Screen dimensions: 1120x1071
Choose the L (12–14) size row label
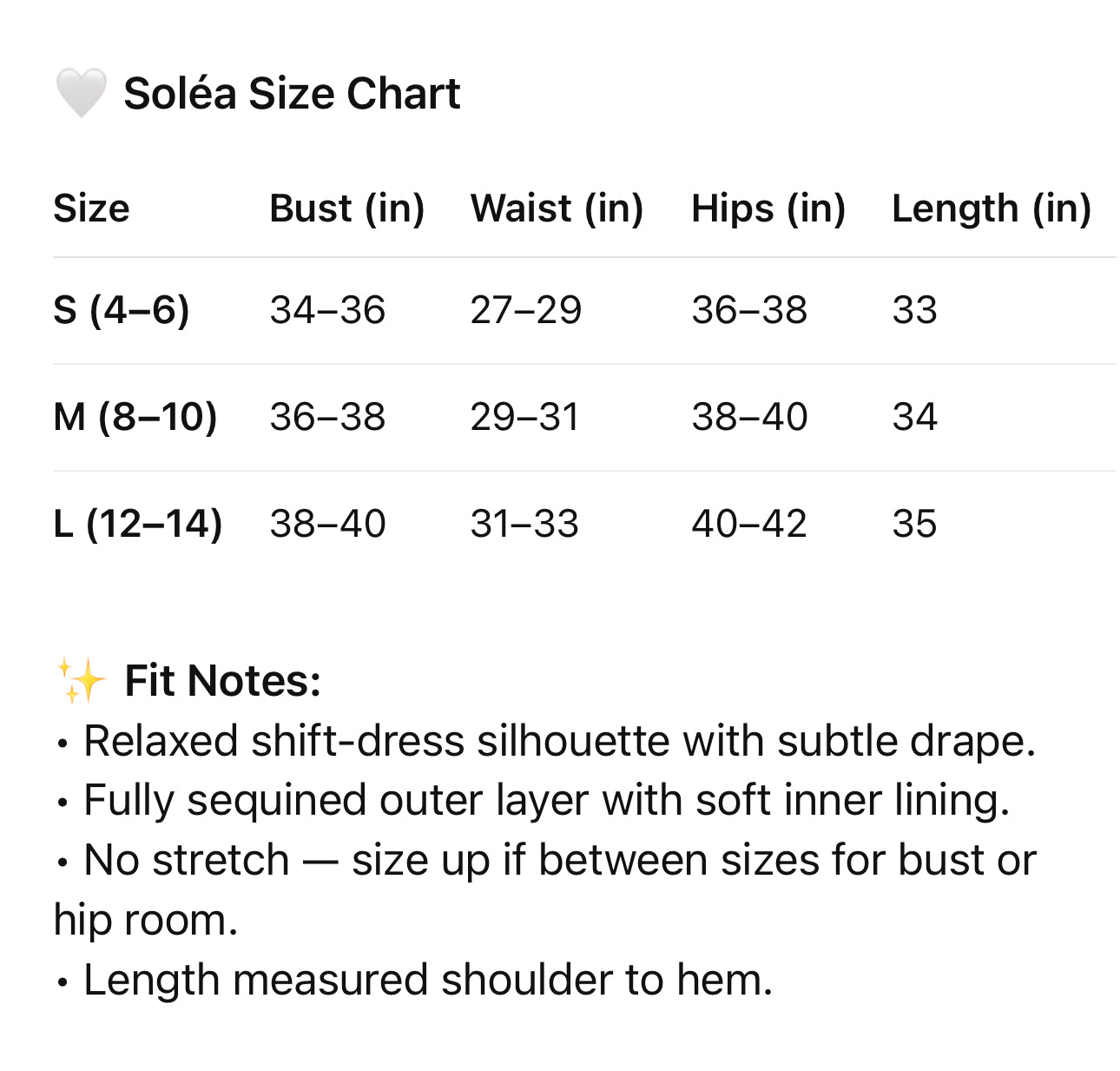[137, 524]
